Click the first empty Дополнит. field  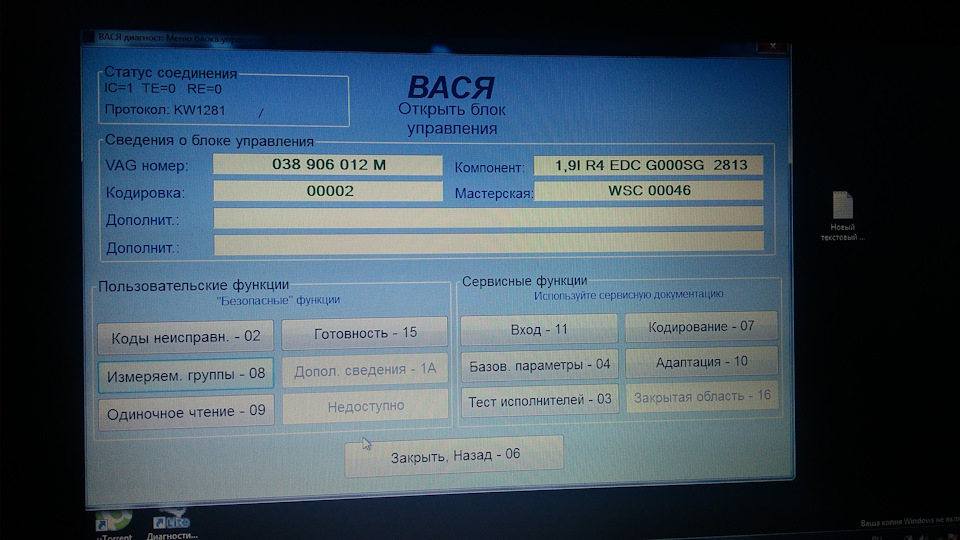tap(489, 217)
